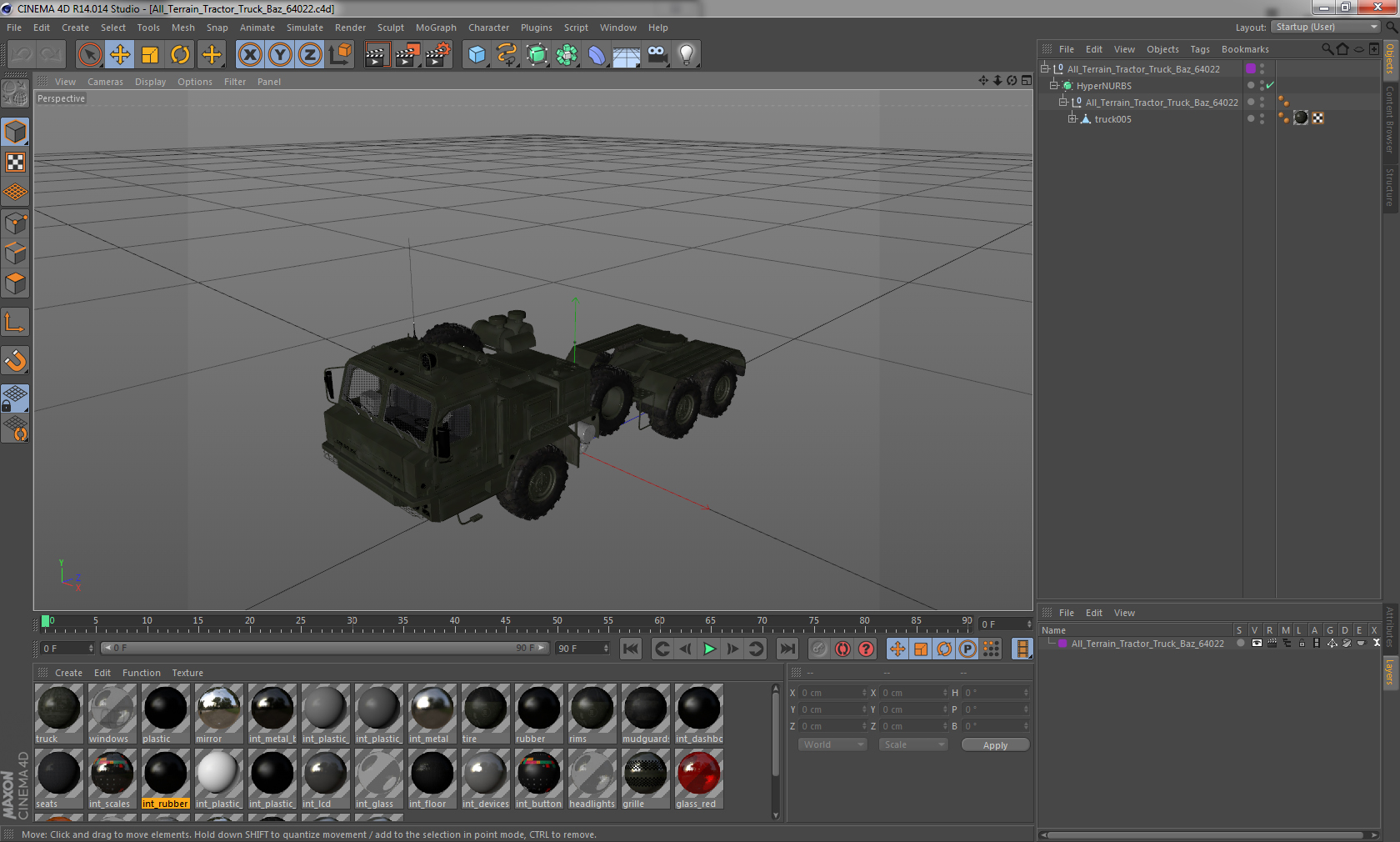Open the floor and environment objects icon

tap(627, 55)
